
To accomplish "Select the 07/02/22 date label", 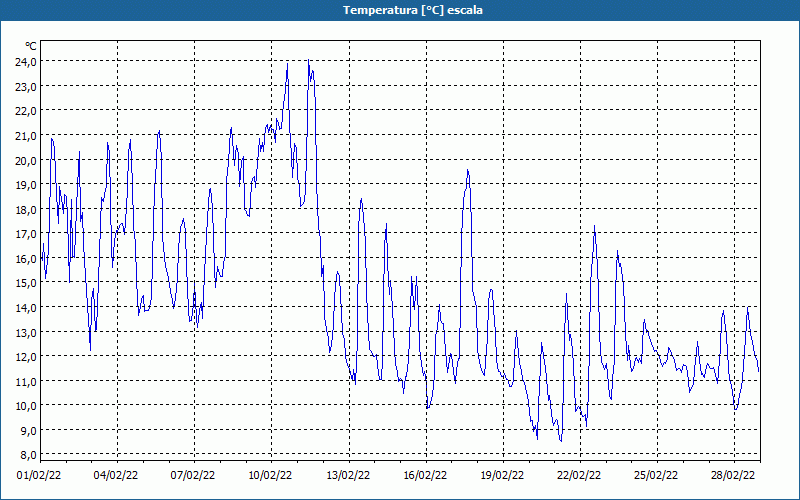I will point(193,475).
